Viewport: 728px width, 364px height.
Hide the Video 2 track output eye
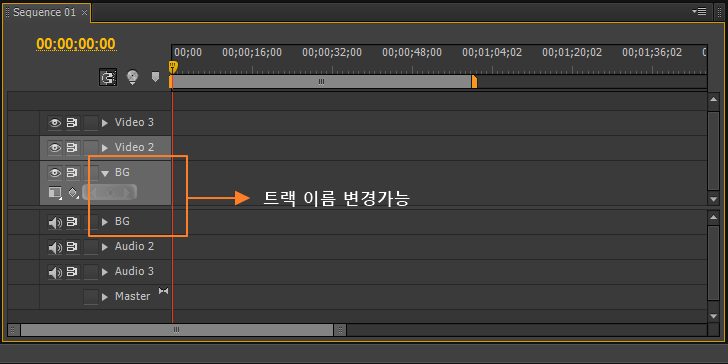(55, 148)
